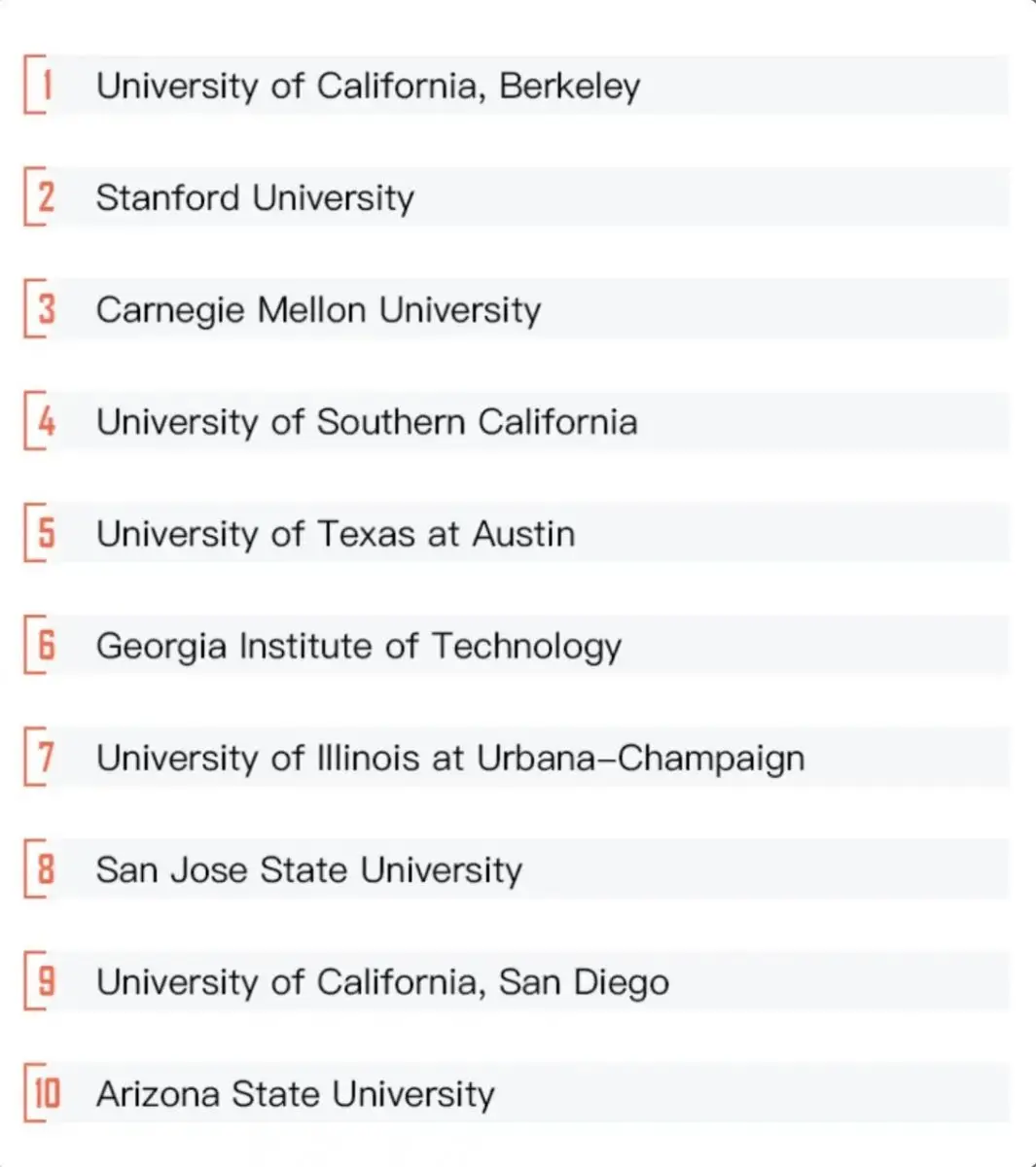Select Arizona State University entry
This screenshot has width=1036, height=1167.
(x=295, y=1093)
